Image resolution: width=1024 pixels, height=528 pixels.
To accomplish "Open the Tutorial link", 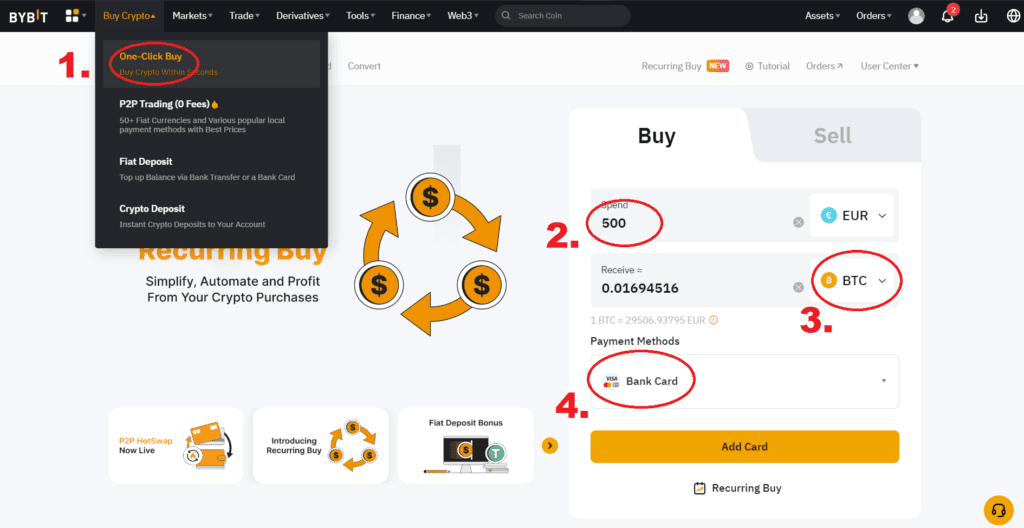I will coord(767,66).
